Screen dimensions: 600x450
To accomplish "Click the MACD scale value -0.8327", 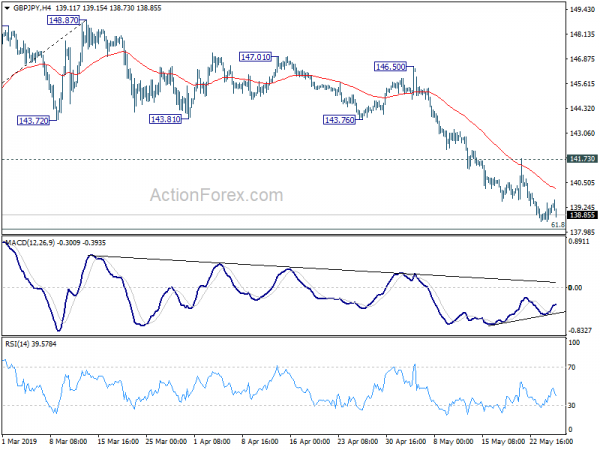I will click(580, 331).
